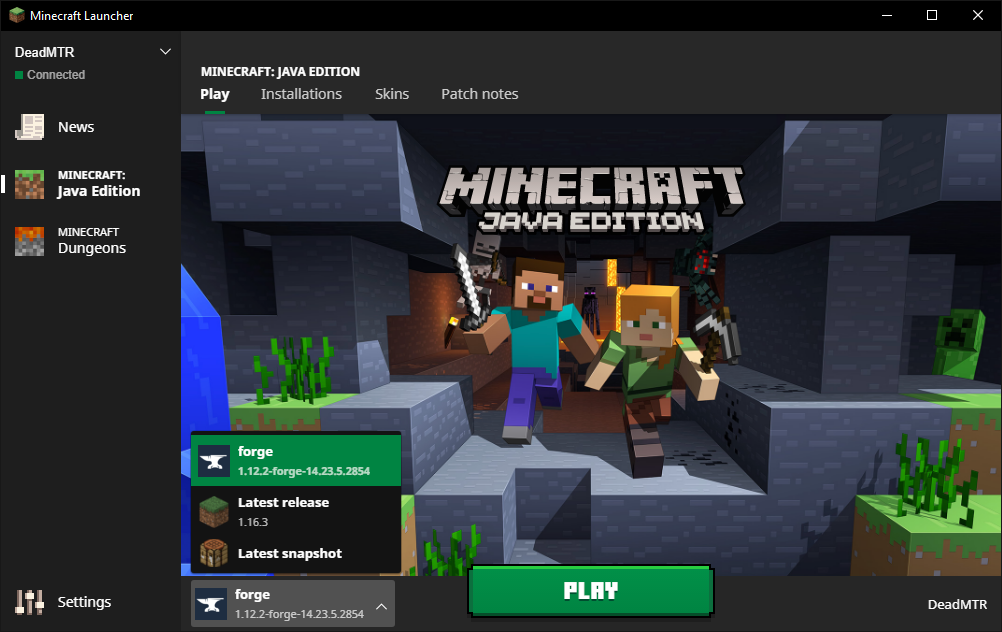The height and width of the screenshot is (632, 1002).
Task: Click the Minecraft Launcher title bar icon
Action: [17, 15]
